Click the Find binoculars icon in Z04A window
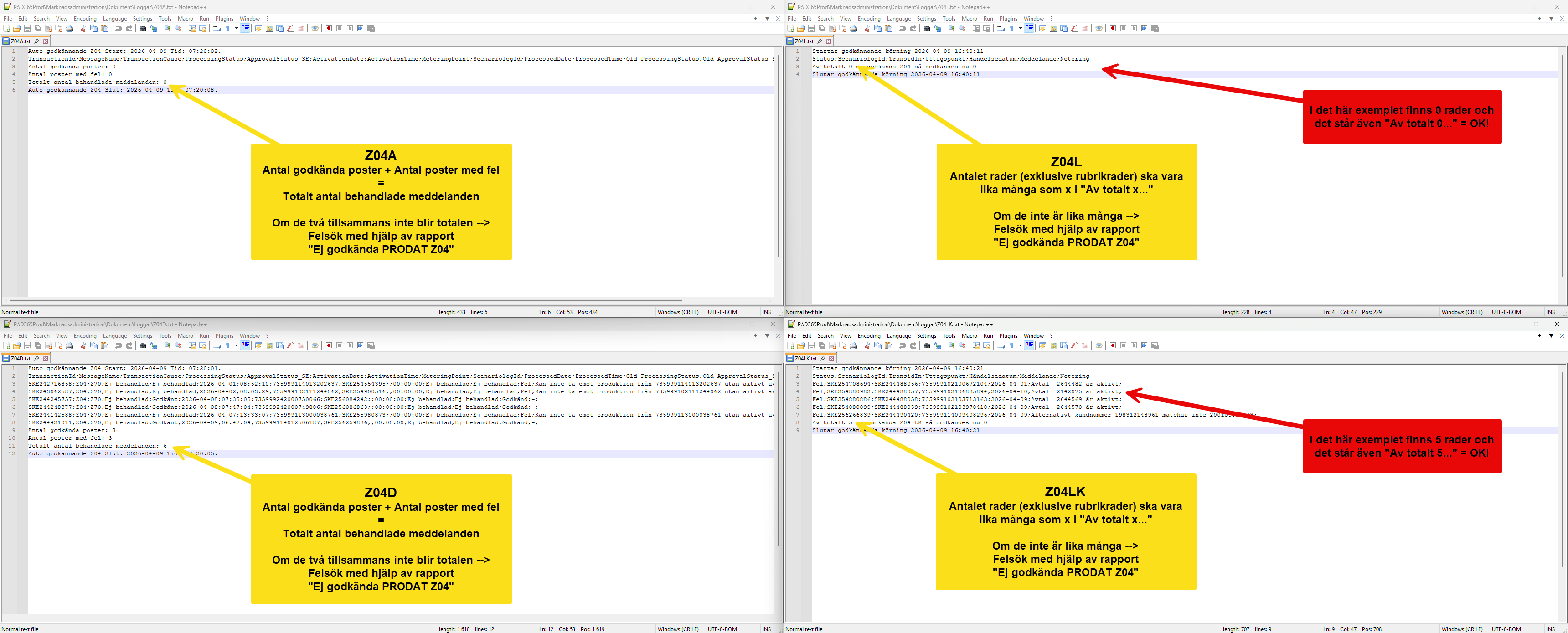Screen dimensions: 1568x633 (x=143, y=28)
